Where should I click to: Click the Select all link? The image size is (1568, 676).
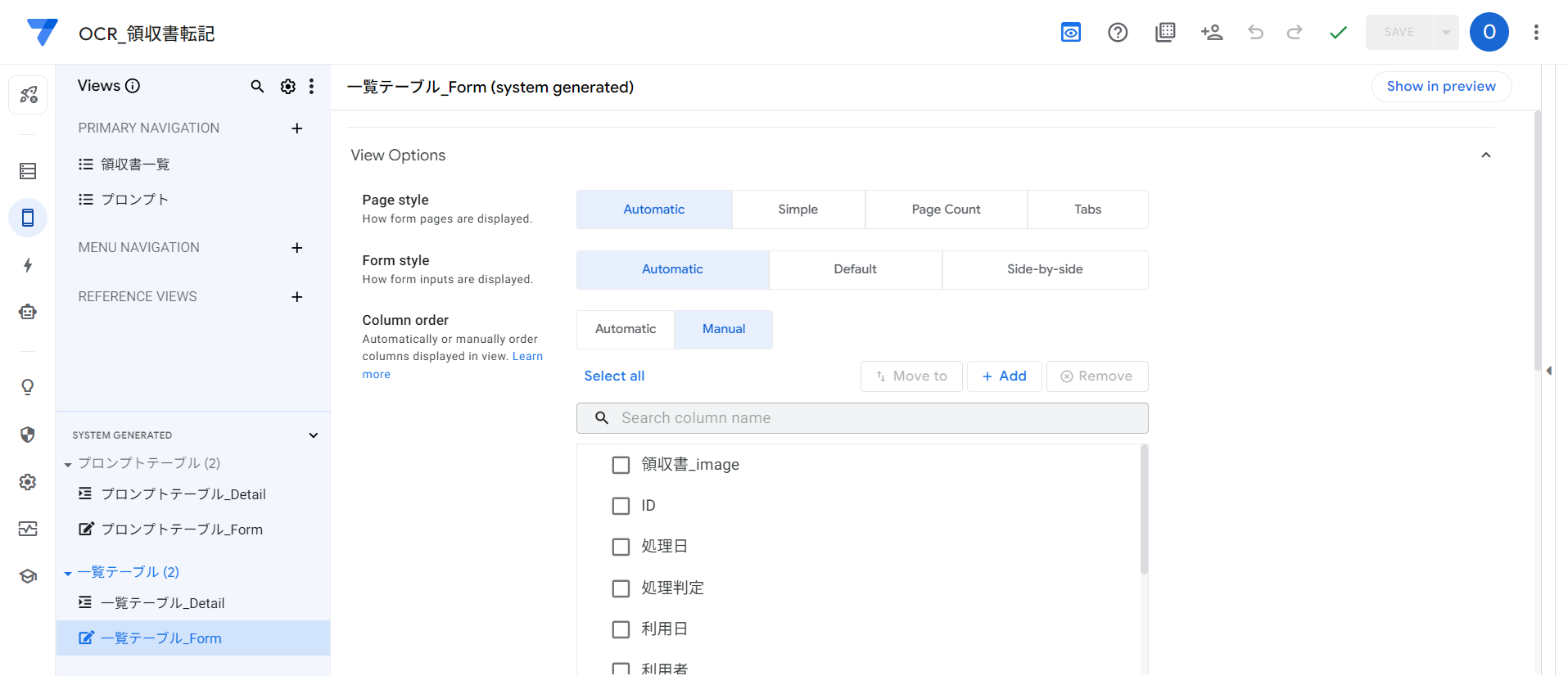(614, 376)
